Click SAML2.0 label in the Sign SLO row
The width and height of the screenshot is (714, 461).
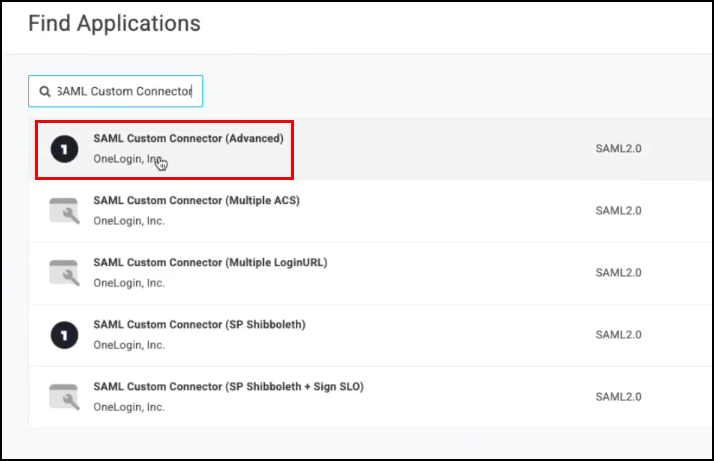617,397
